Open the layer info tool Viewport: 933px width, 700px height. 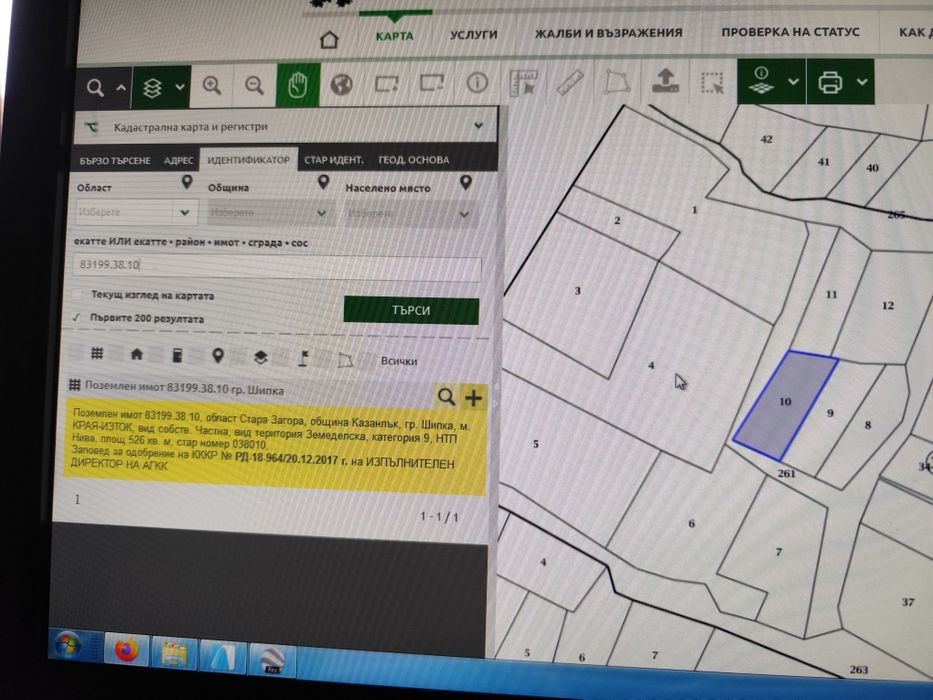(762, 80)
